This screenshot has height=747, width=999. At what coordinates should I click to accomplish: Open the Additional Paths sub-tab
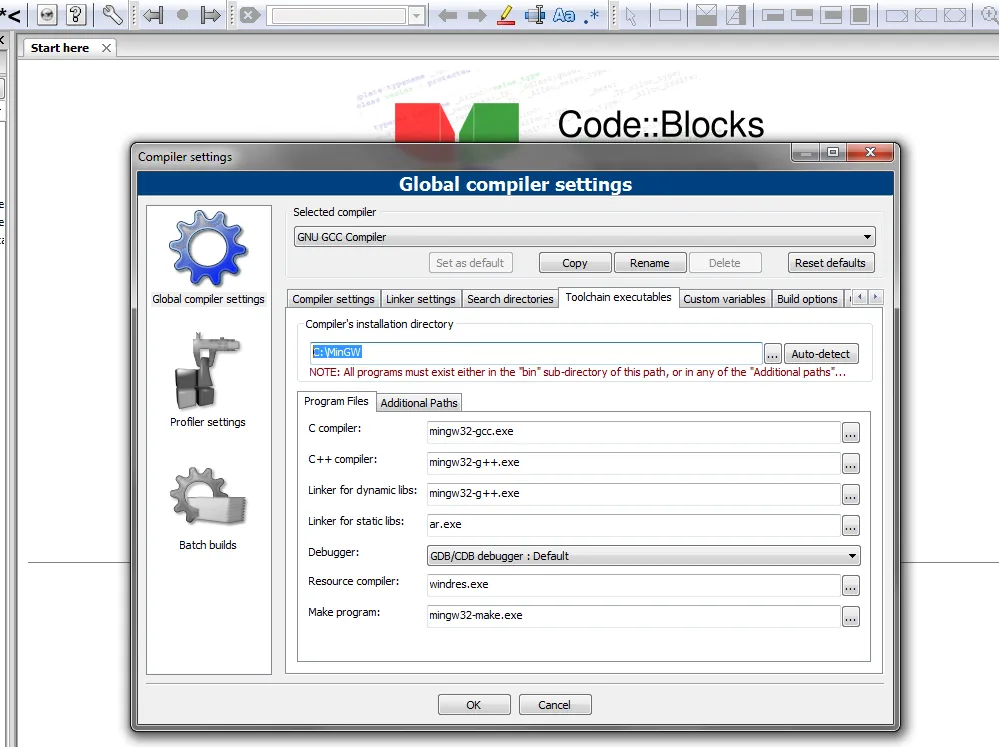click(x=419, y=403)
